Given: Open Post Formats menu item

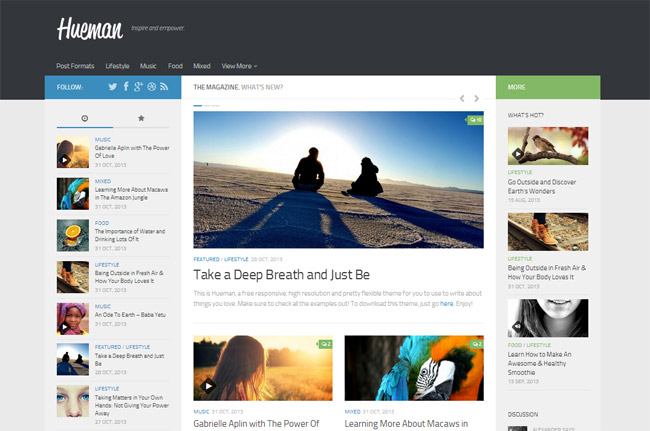Looking at the screenshot, I should coord(75,66).
